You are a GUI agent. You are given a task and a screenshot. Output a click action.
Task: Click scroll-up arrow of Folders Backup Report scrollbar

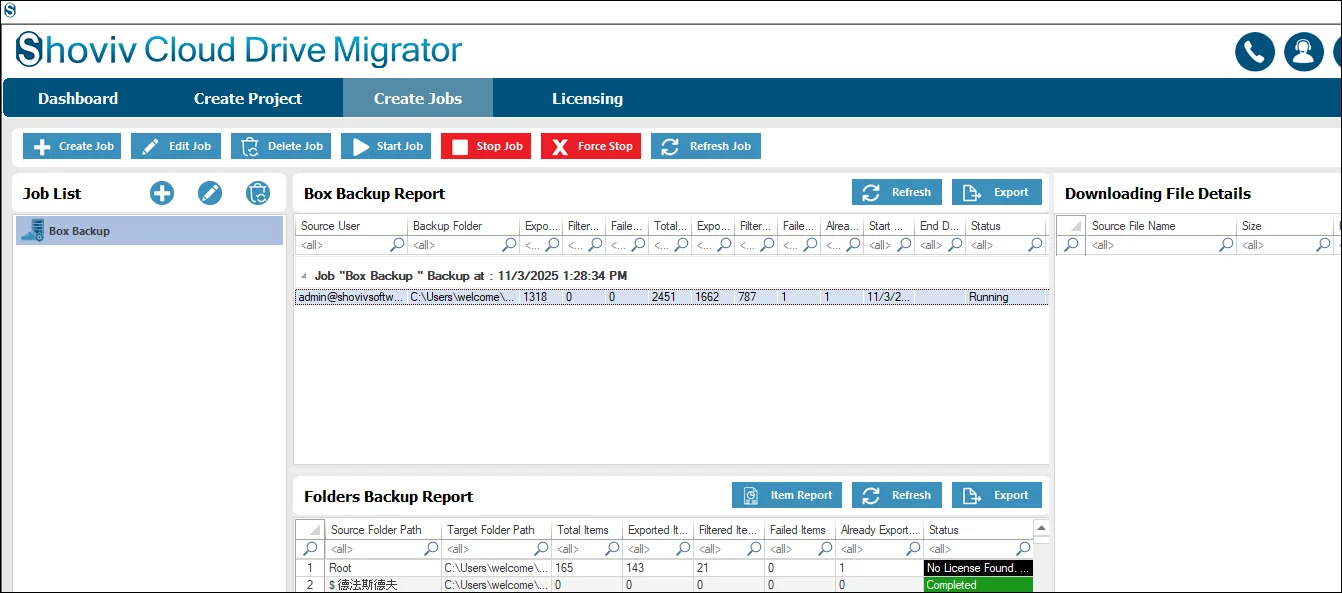tap(1041, 528)
